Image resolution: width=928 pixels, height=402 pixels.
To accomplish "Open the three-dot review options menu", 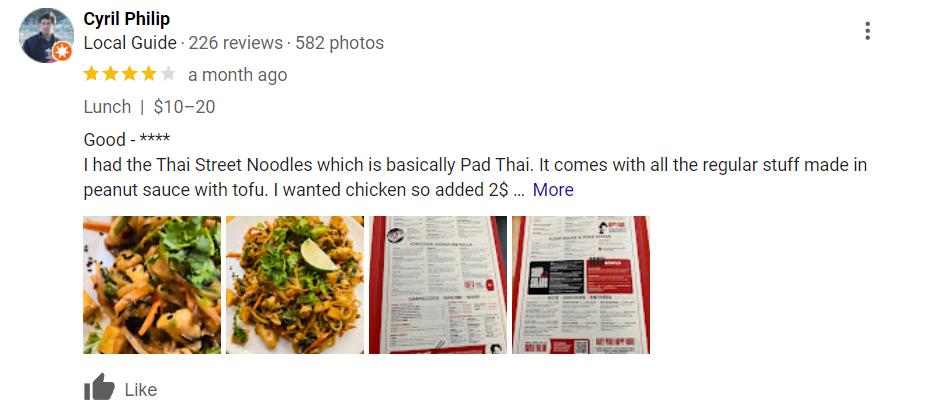I will coord(867,31).
